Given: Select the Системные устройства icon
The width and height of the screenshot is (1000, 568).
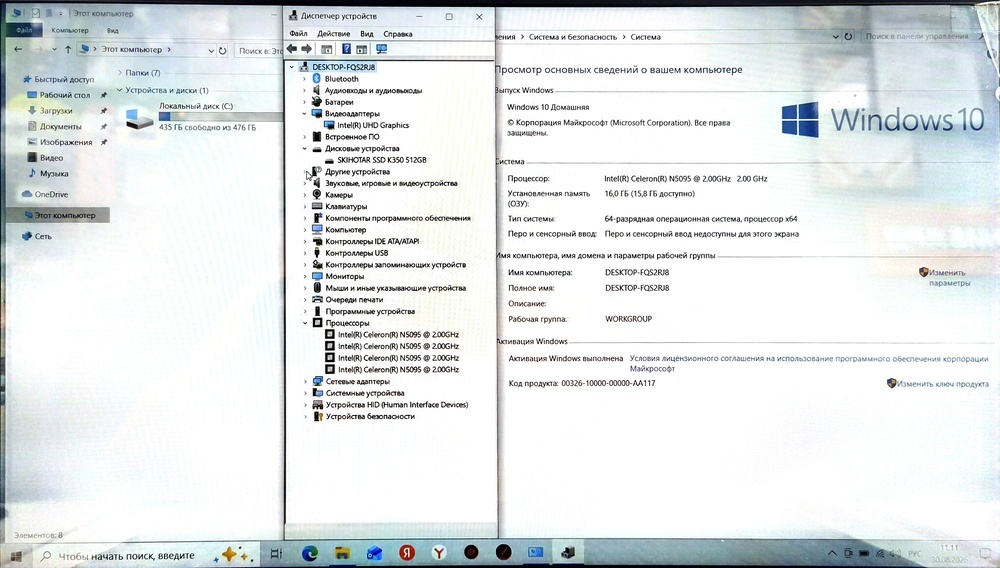Looking at the screenshot, I should coord(318,393).
